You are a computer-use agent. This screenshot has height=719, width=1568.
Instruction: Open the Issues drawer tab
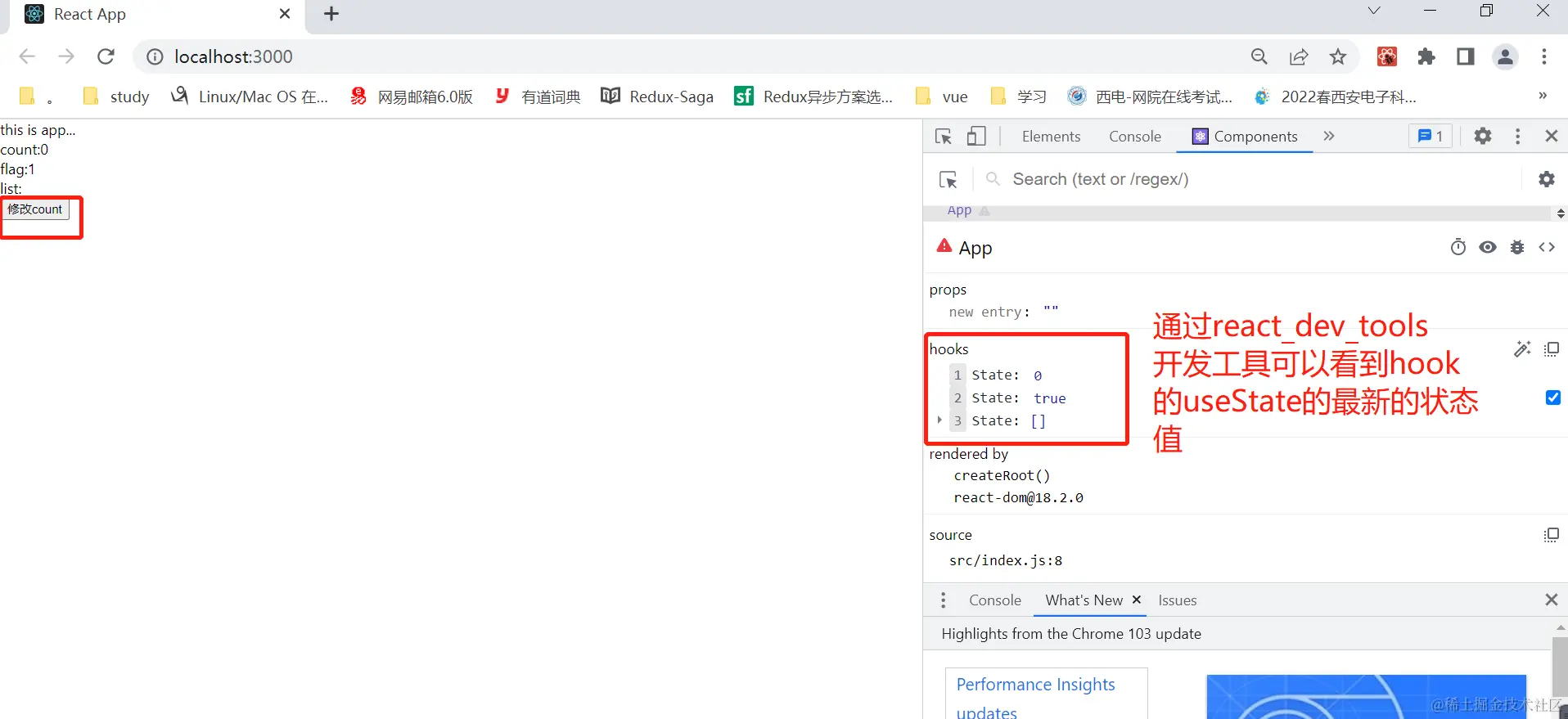pyautogui.click(x=1178, y=600)
